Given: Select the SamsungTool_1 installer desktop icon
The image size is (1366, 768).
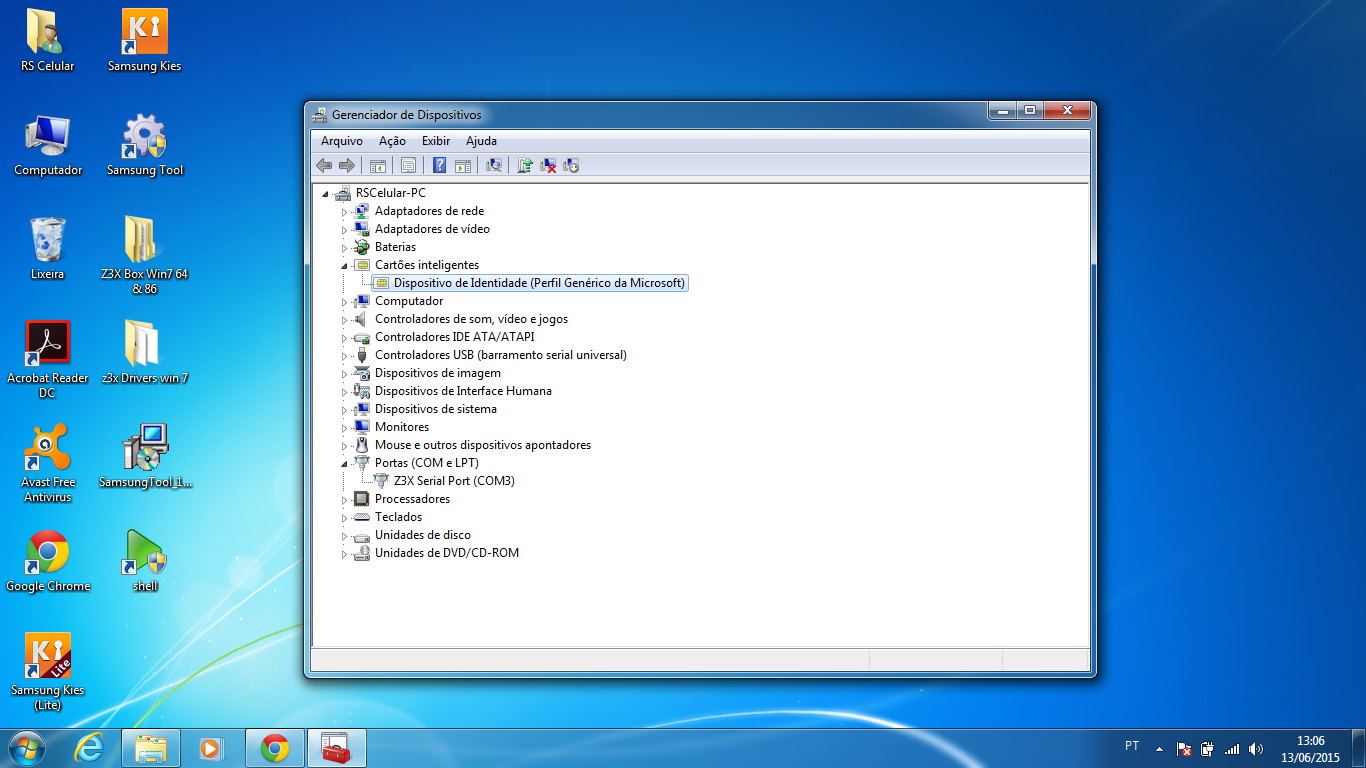Looking at the screenshot, I should click(145, 457).
